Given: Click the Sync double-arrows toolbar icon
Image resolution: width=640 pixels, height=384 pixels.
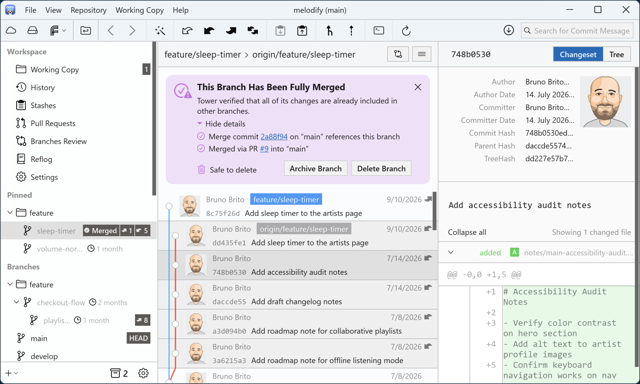Looking at the screenshot, I should pyautogui.click(x=253, y=31).
